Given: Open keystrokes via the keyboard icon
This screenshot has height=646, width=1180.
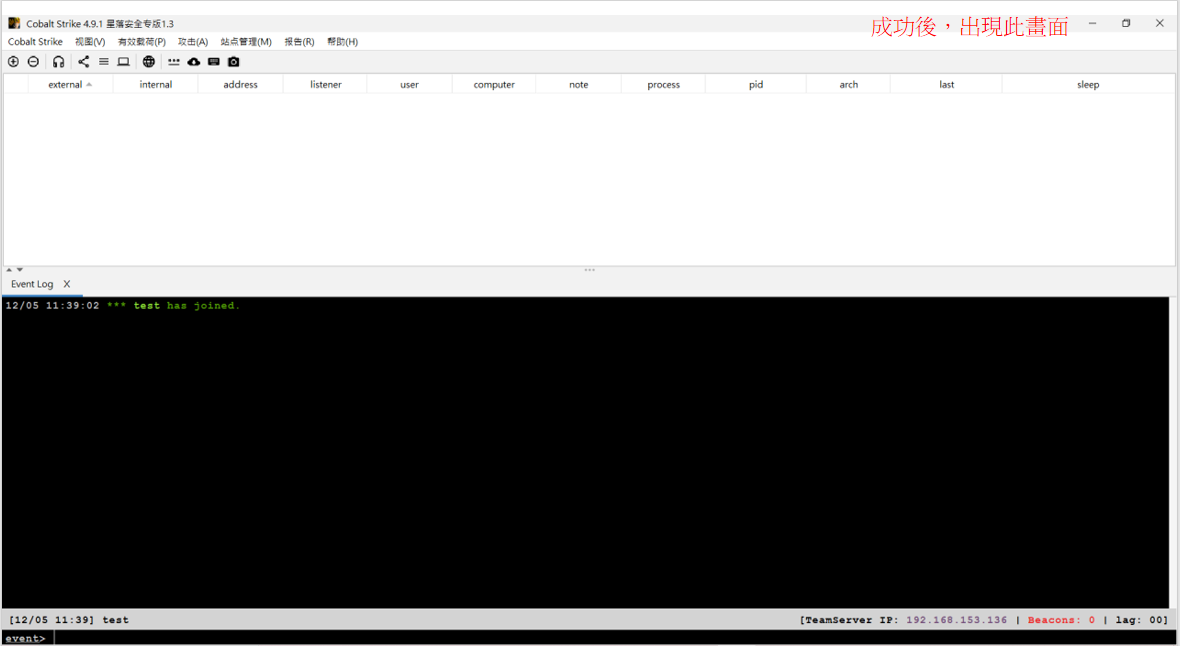Looking at the screenshot, I should (214, 62).
